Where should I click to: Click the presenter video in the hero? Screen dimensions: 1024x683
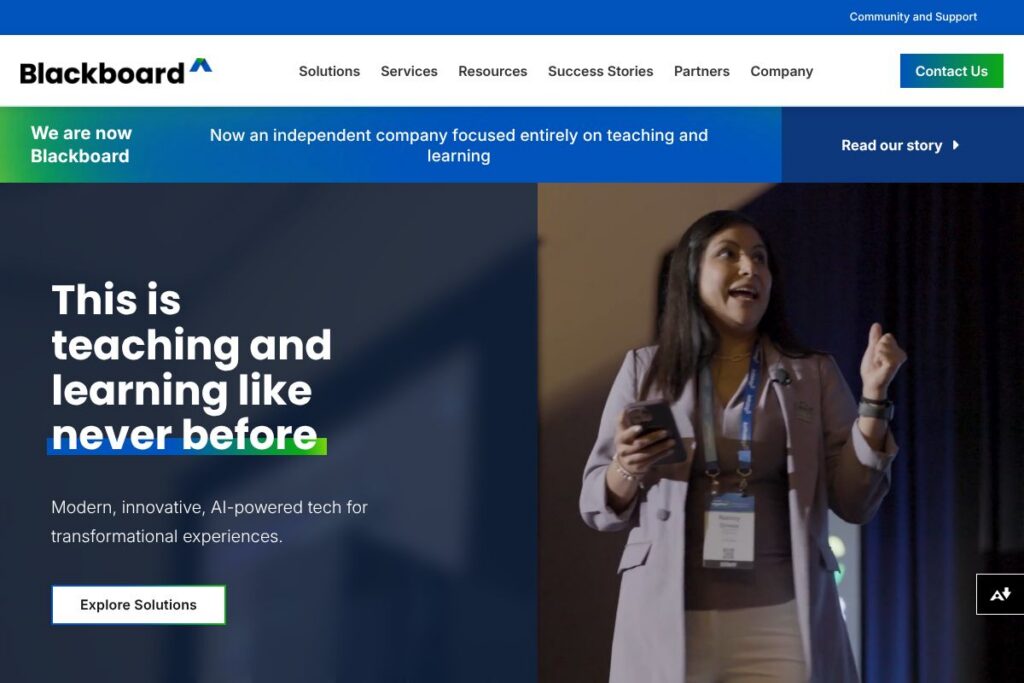[780, 433]
